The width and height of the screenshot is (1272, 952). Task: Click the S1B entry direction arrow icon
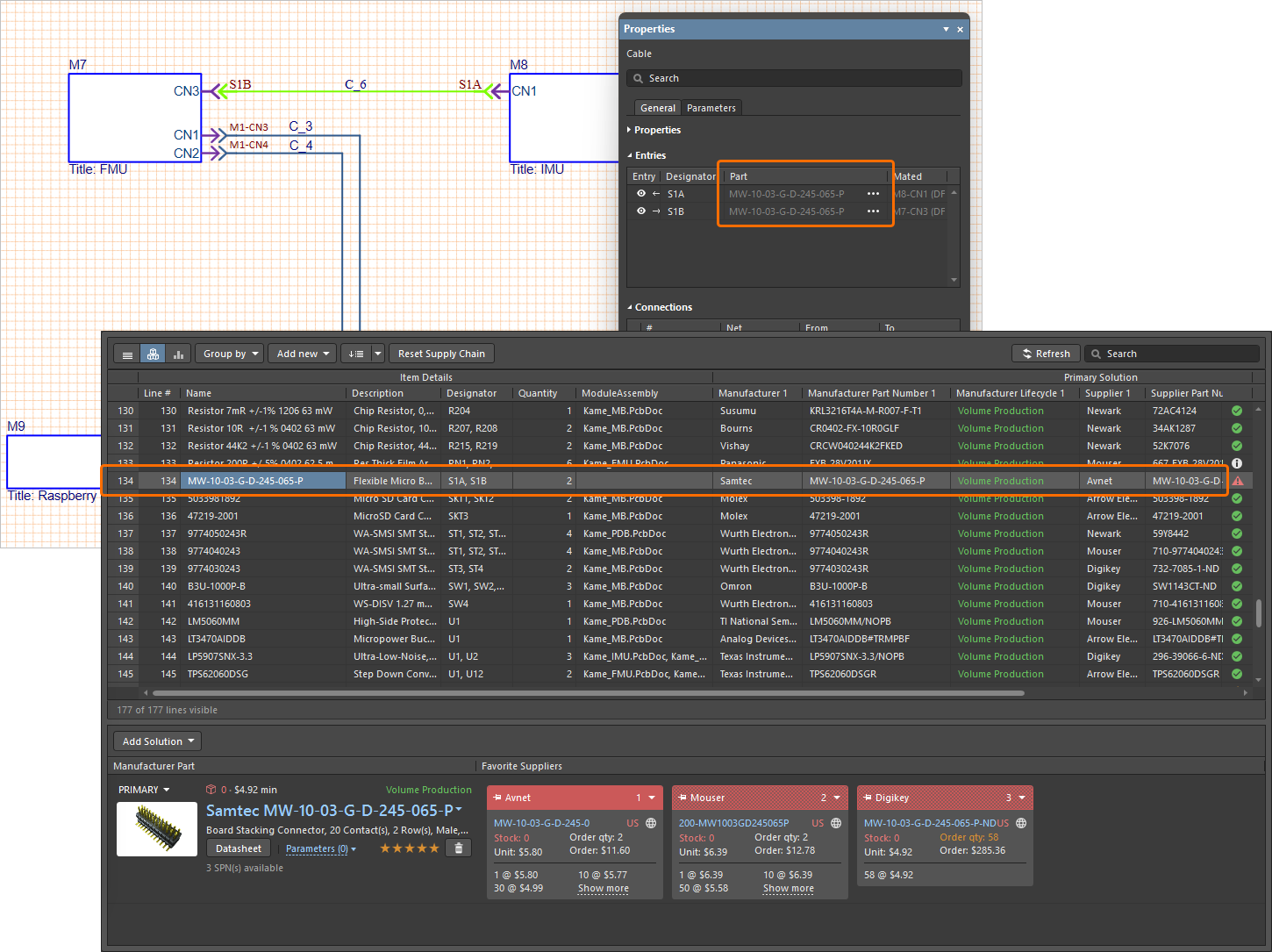point(656,211)
